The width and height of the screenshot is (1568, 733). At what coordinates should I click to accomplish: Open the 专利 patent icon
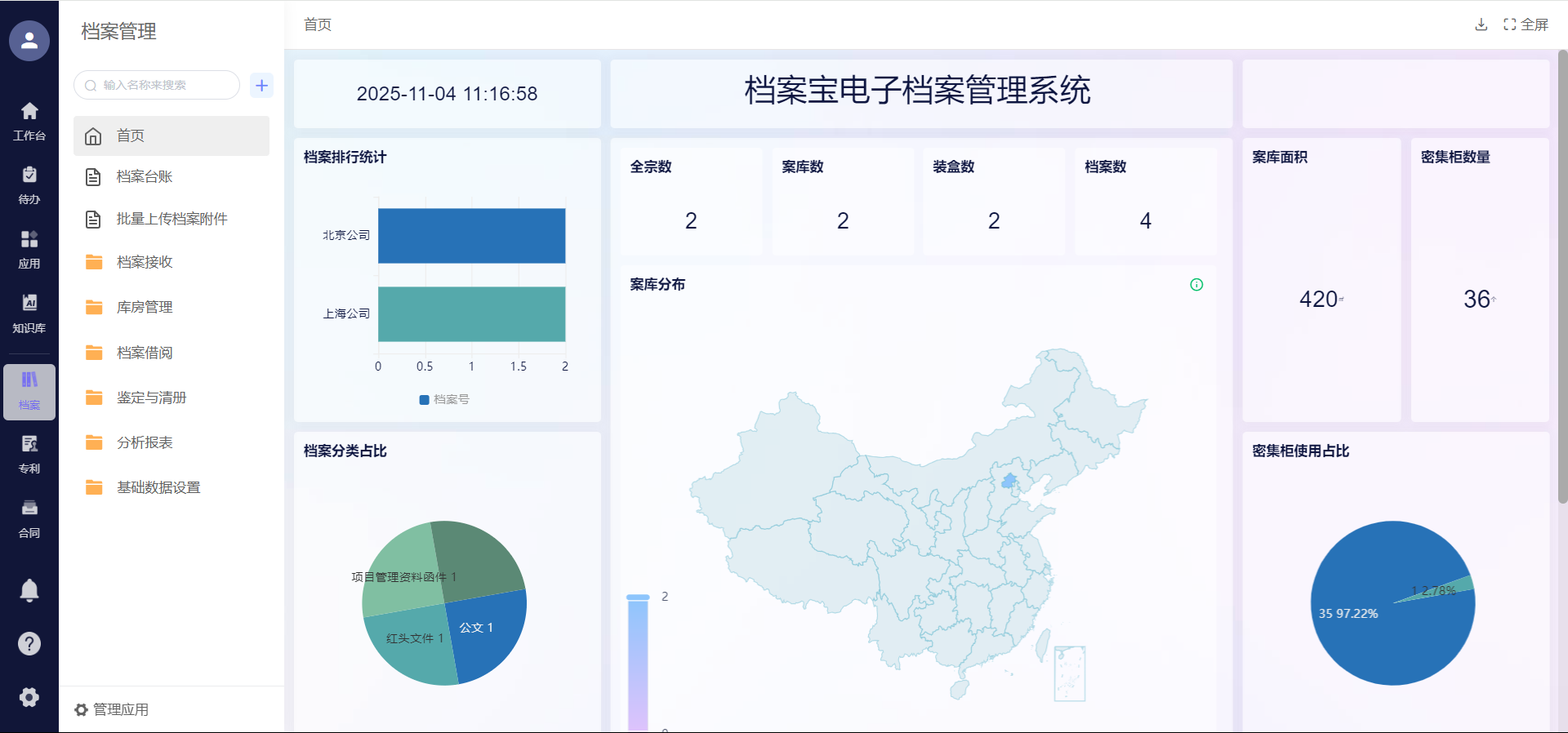29,454
